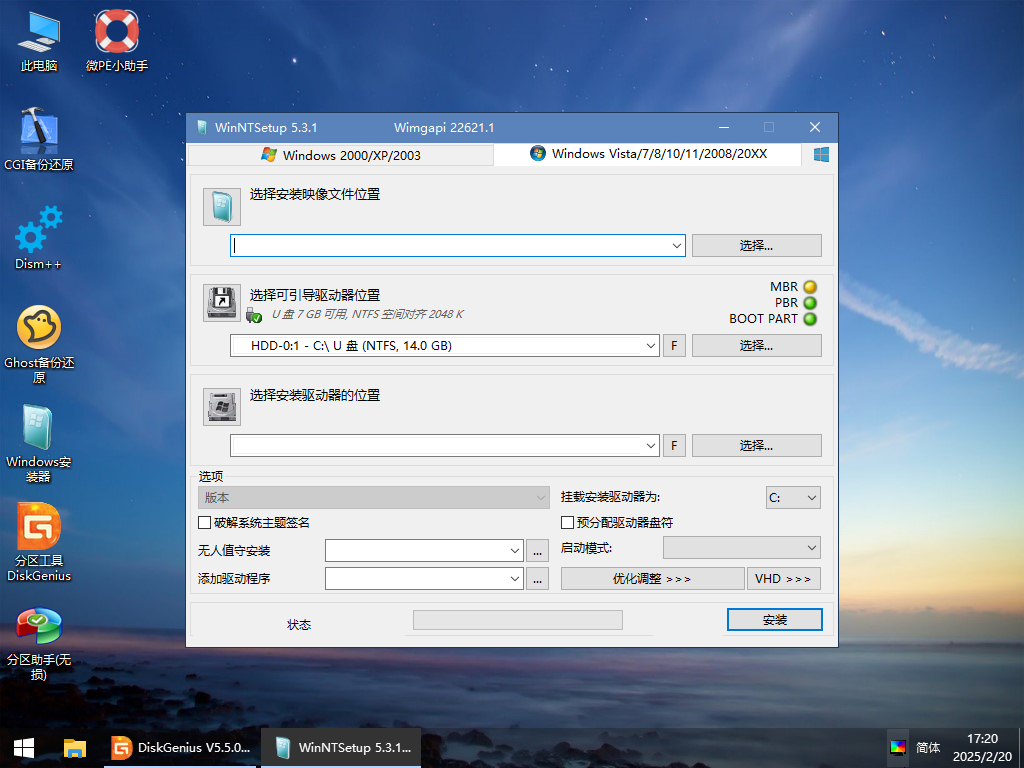The image size is (1024, 768).
Task: Click the USB drive status icon
Action: tap(254, 315)
